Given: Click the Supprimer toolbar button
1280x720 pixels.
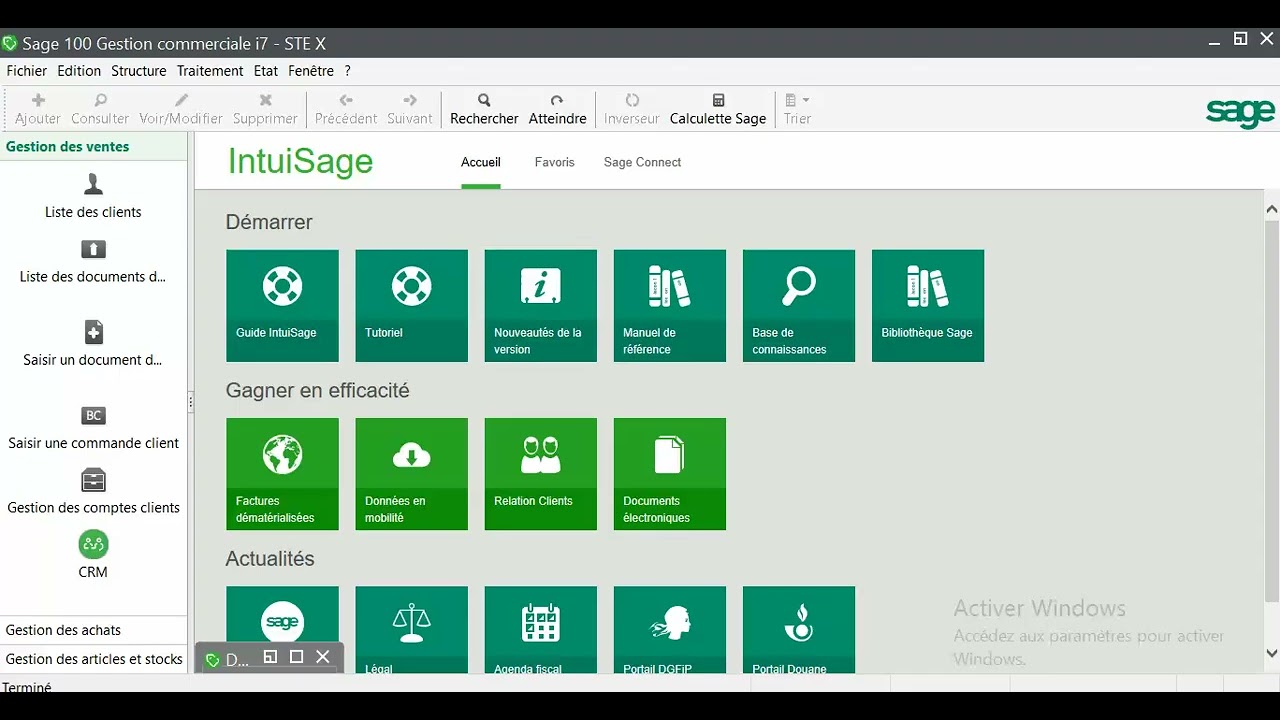Looking at the screenshot, I should (x=265, y=109).
